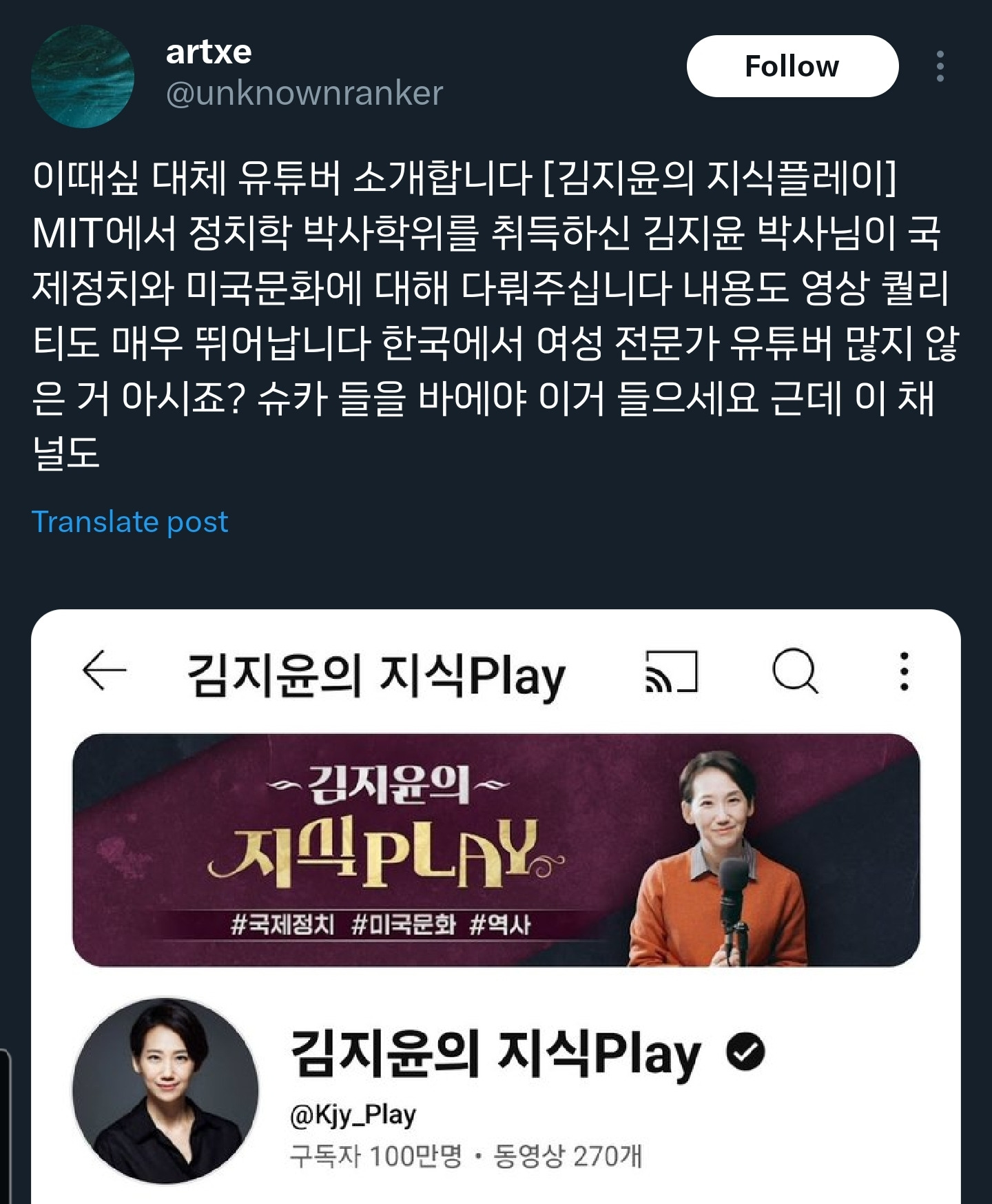Screen dimensions: 992x1204
Task: Open the YouTube channel's vertical dots menu
Action: [x=905, y=671]
